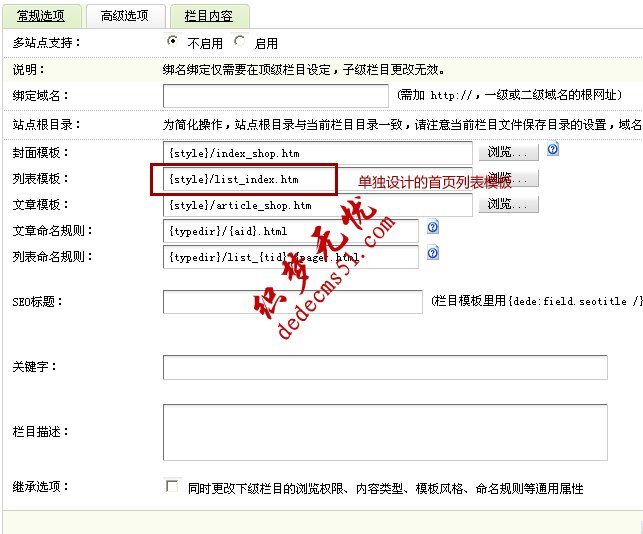Focus the SEO标题 input field
This screenshot has height=534, width=643.
[293, 302]
